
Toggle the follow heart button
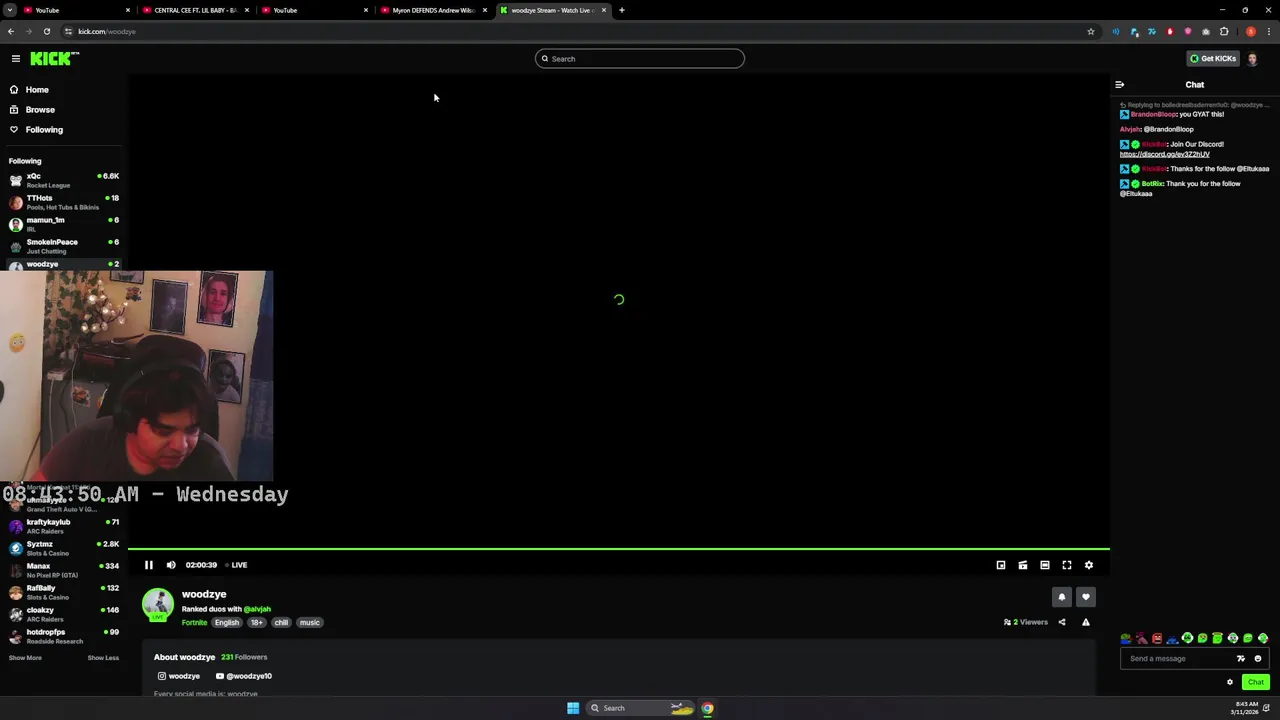pyautogui.click(x=1086, y=597)
